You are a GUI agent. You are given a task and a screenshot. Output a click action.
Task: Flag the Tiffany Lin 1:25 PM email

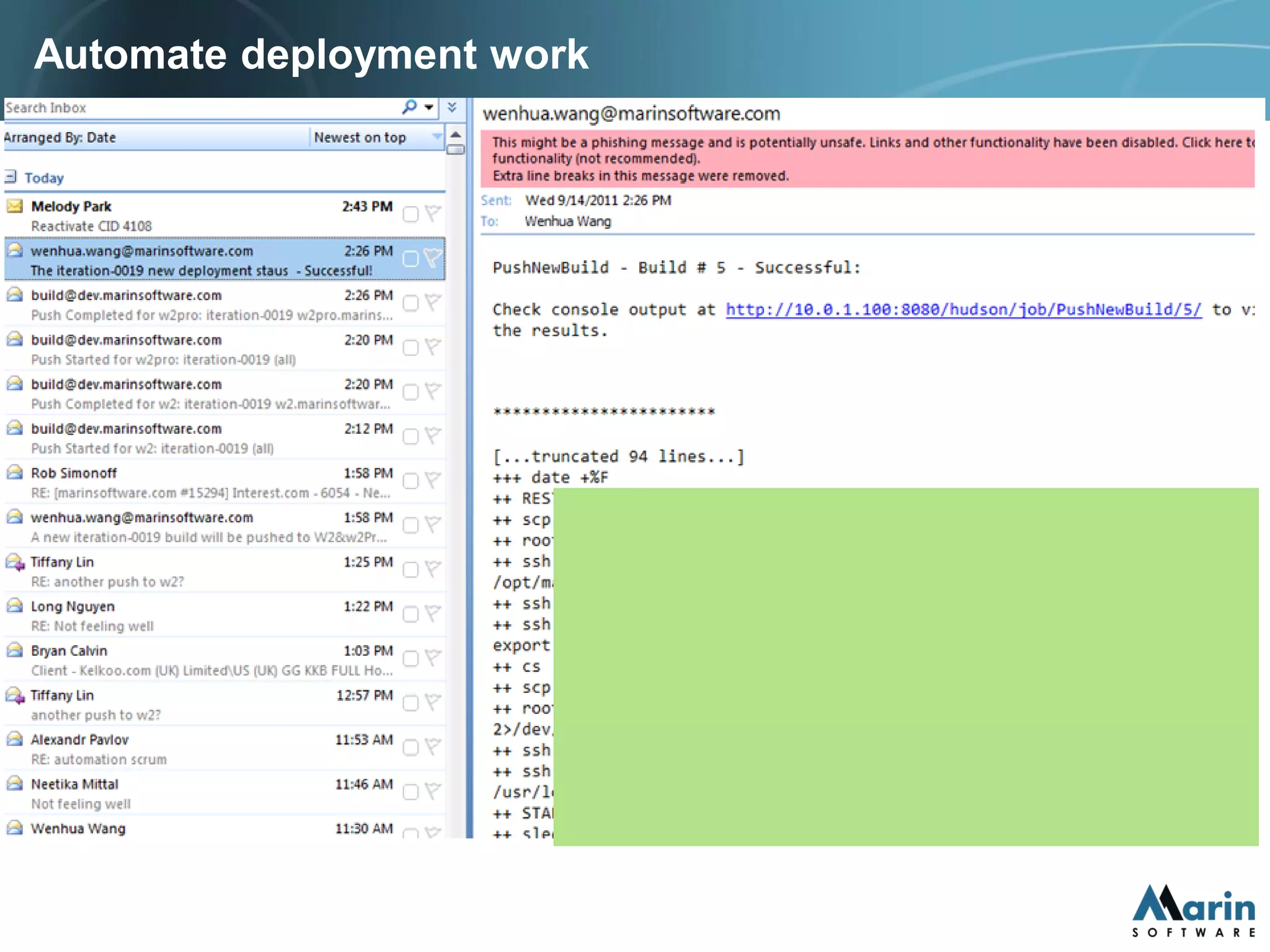coord(433,569)
